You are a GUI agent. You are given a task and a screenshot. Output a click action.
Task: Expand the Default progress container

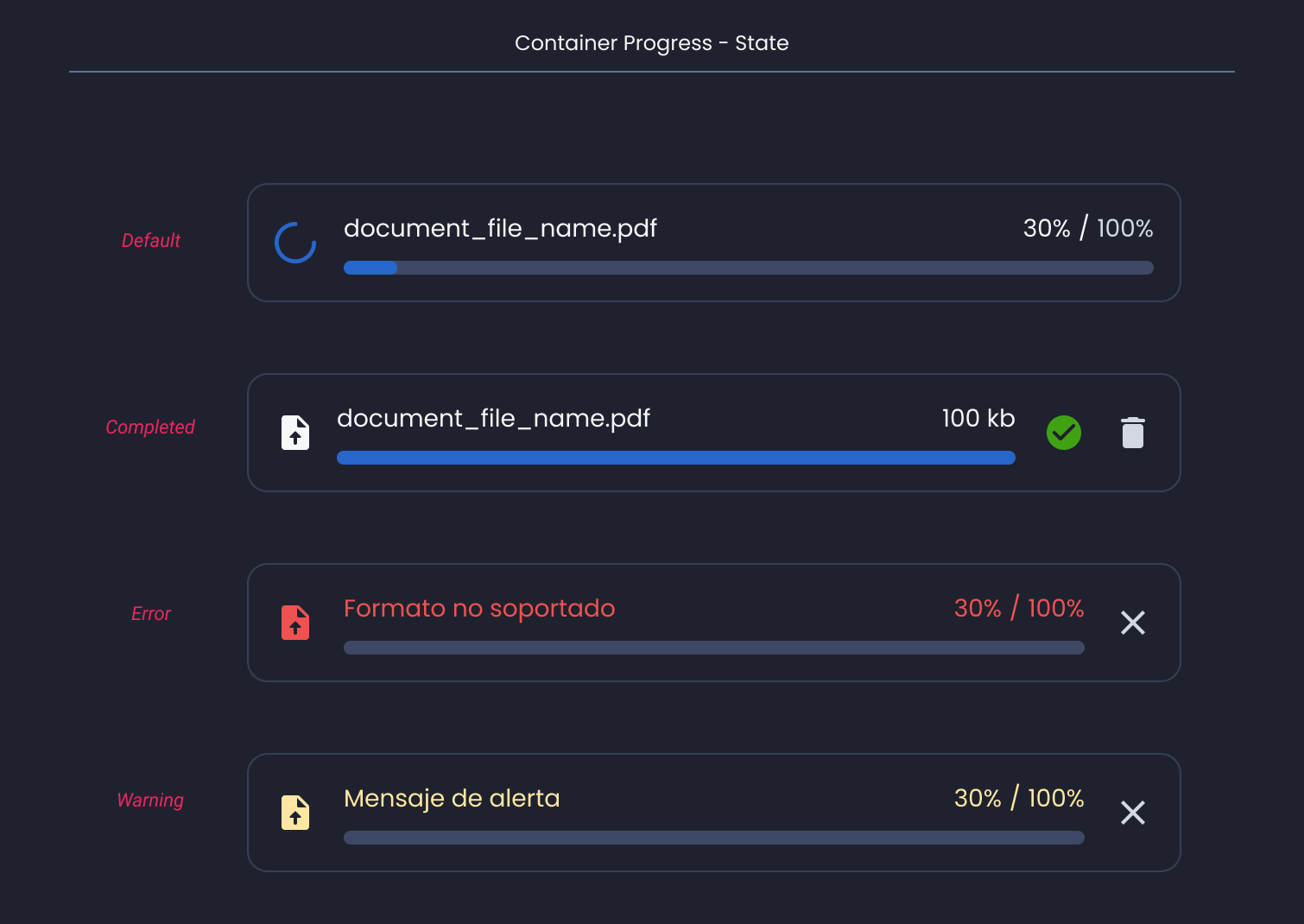point(713,243)
